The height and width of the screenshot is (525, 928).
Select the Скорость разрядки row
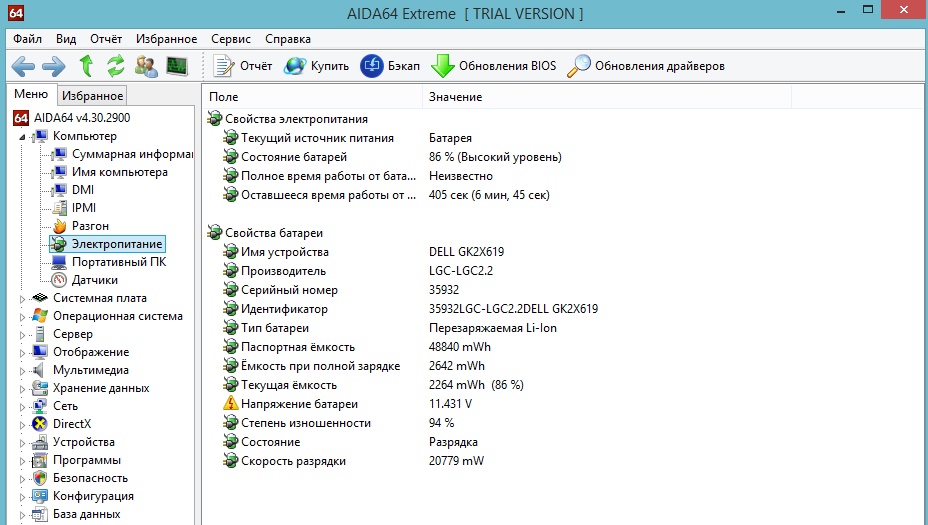[293, 461]
